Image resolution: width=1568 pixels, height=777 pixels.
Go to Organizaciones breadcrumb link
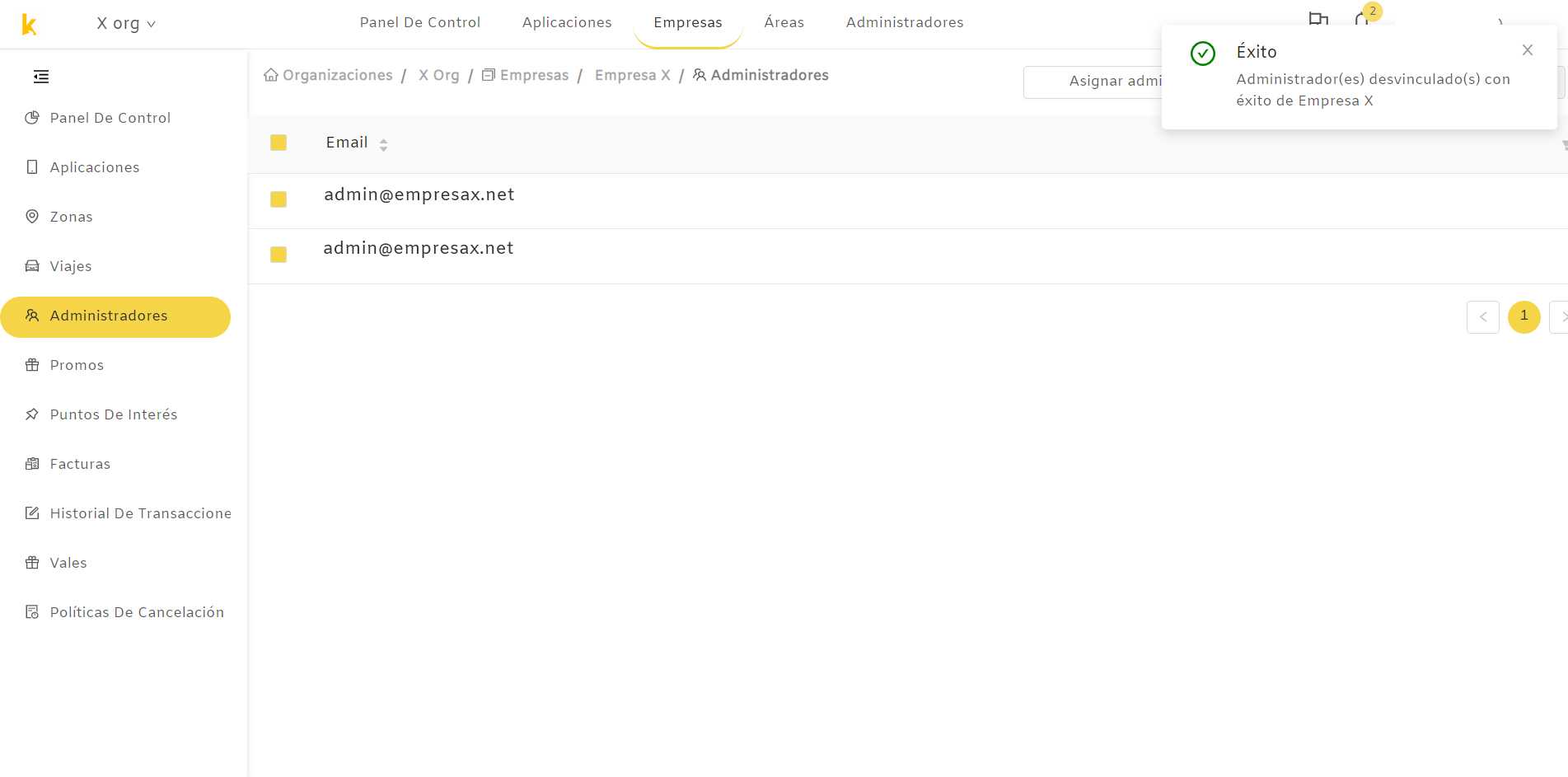[338, 75]
